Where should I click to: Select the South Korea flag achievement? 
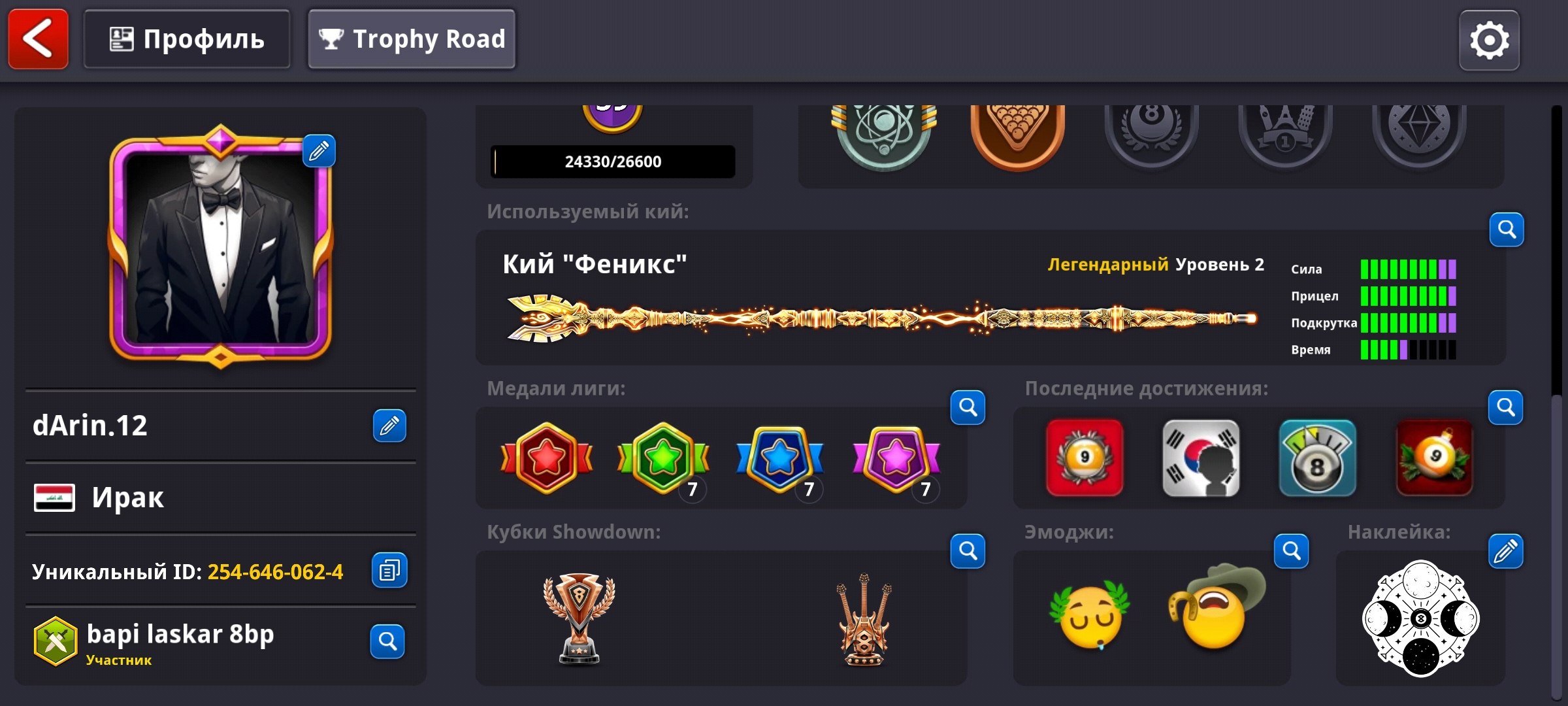coord(1201,458)
